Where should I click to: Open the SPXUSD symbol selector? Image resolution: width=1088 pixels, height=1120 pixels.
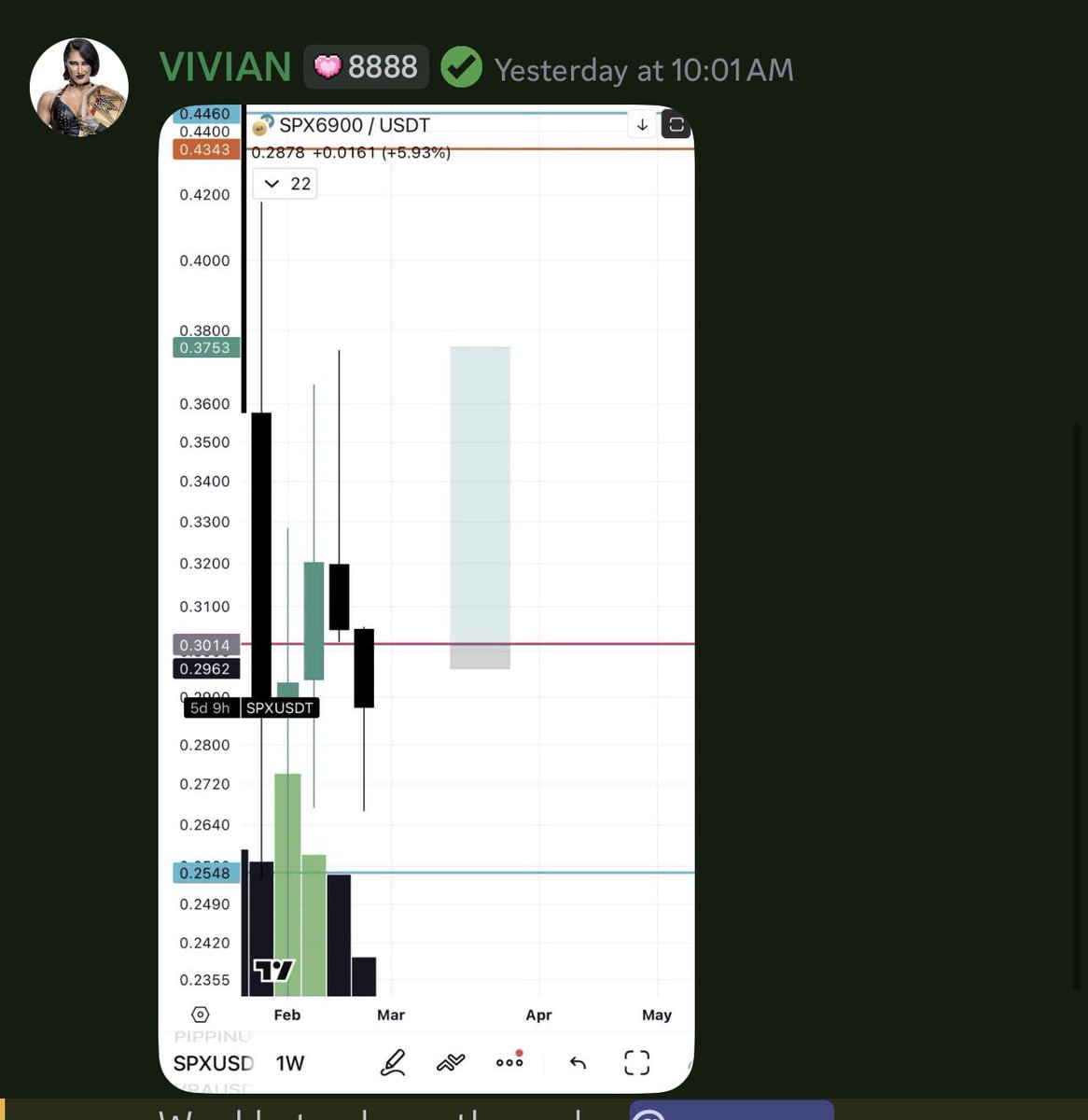[213, 1063]
